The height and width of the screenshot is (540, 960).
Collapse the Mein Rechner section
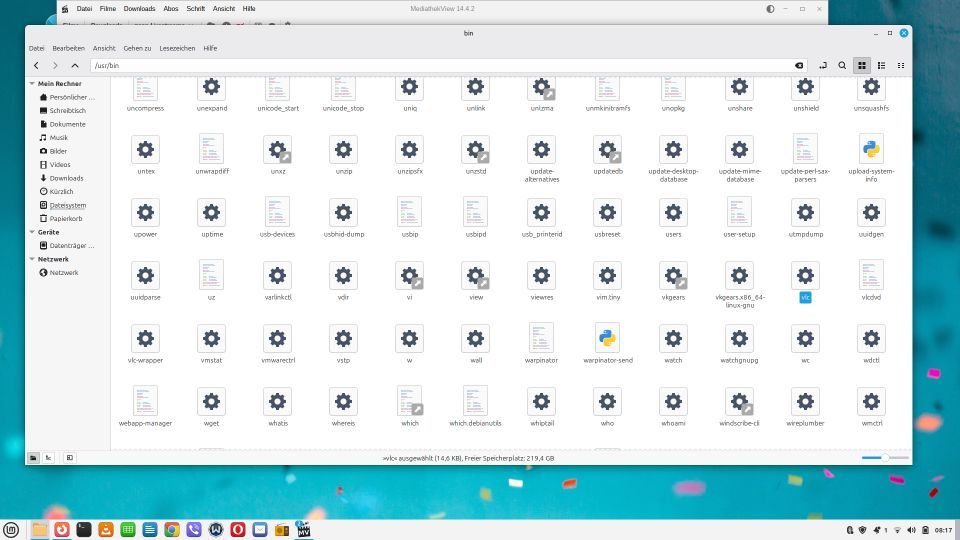point(32,84)
